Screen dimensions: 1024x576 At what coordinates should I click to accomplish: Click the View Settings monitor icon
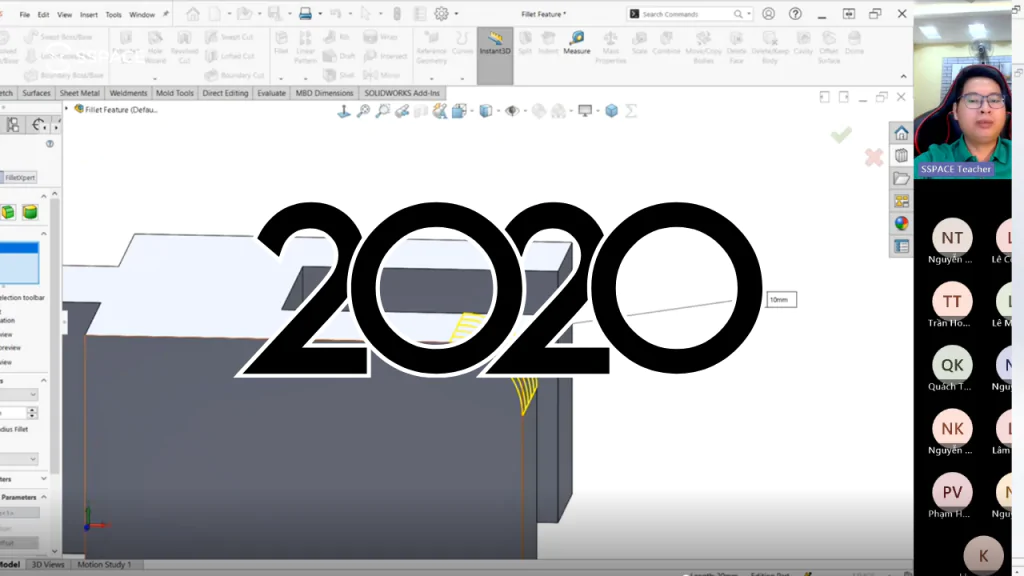pyautogui.click(x=585, y=111)
